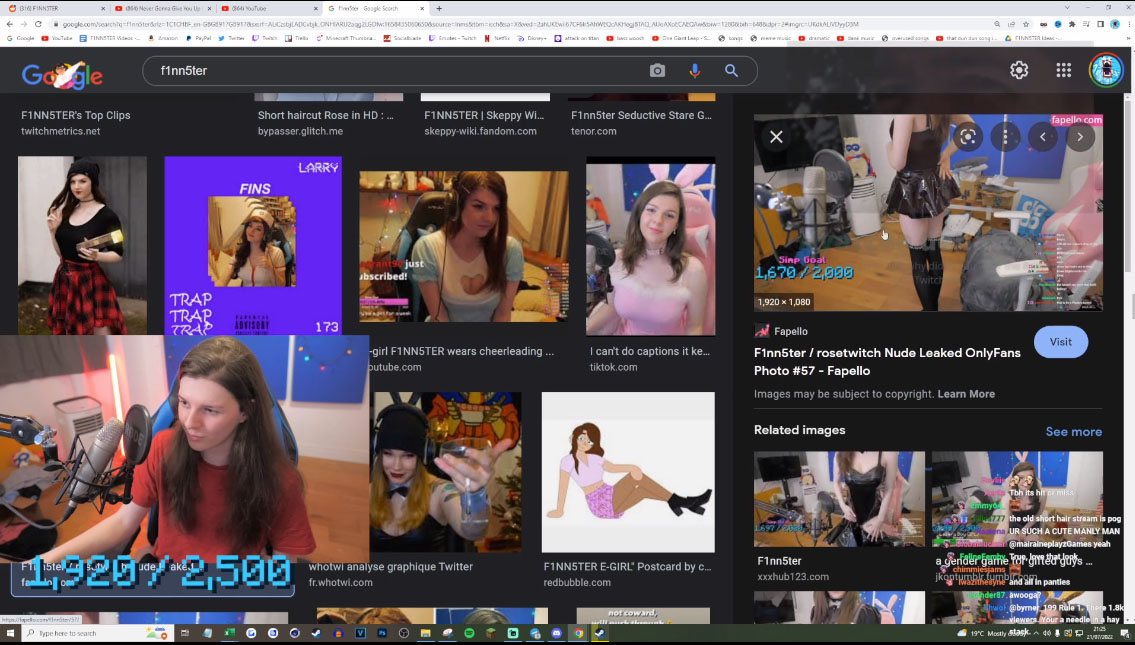Open the YouTube bookmark
The width and height of the screenshot is (1135, 645).
56,38
